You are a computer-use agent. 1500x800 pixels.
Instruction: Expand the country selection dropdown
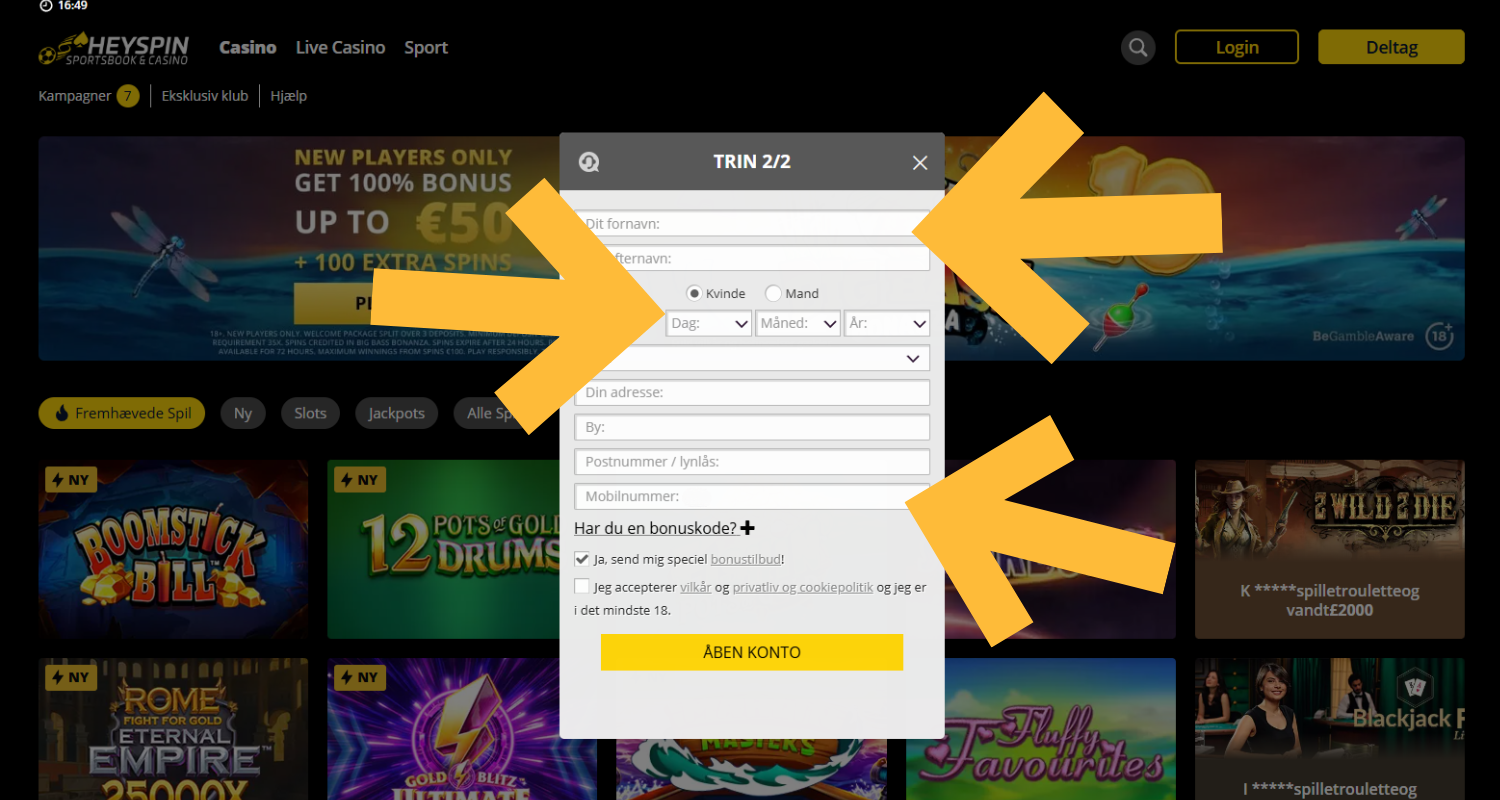[x=752, y=358]
